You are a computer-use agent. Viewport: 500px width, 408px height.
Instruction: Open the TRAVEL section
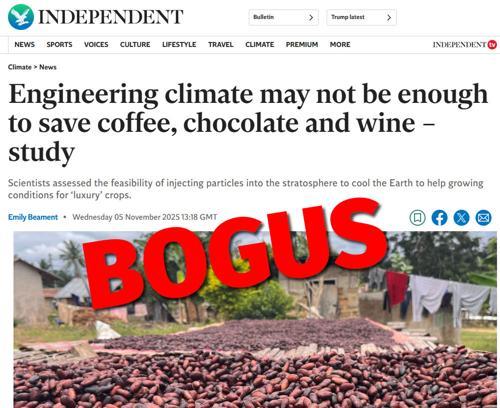[221, 45]
